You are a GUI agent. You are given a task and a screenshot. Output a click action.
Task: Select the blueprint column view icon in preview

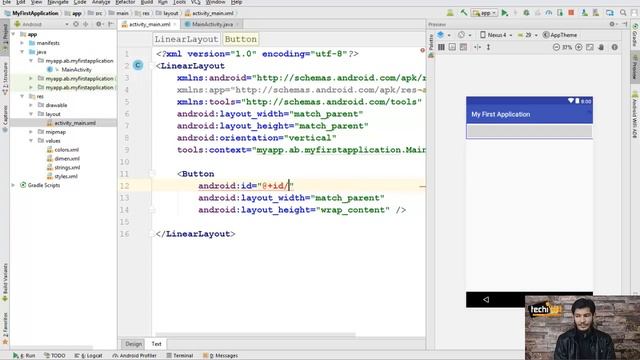441,47
